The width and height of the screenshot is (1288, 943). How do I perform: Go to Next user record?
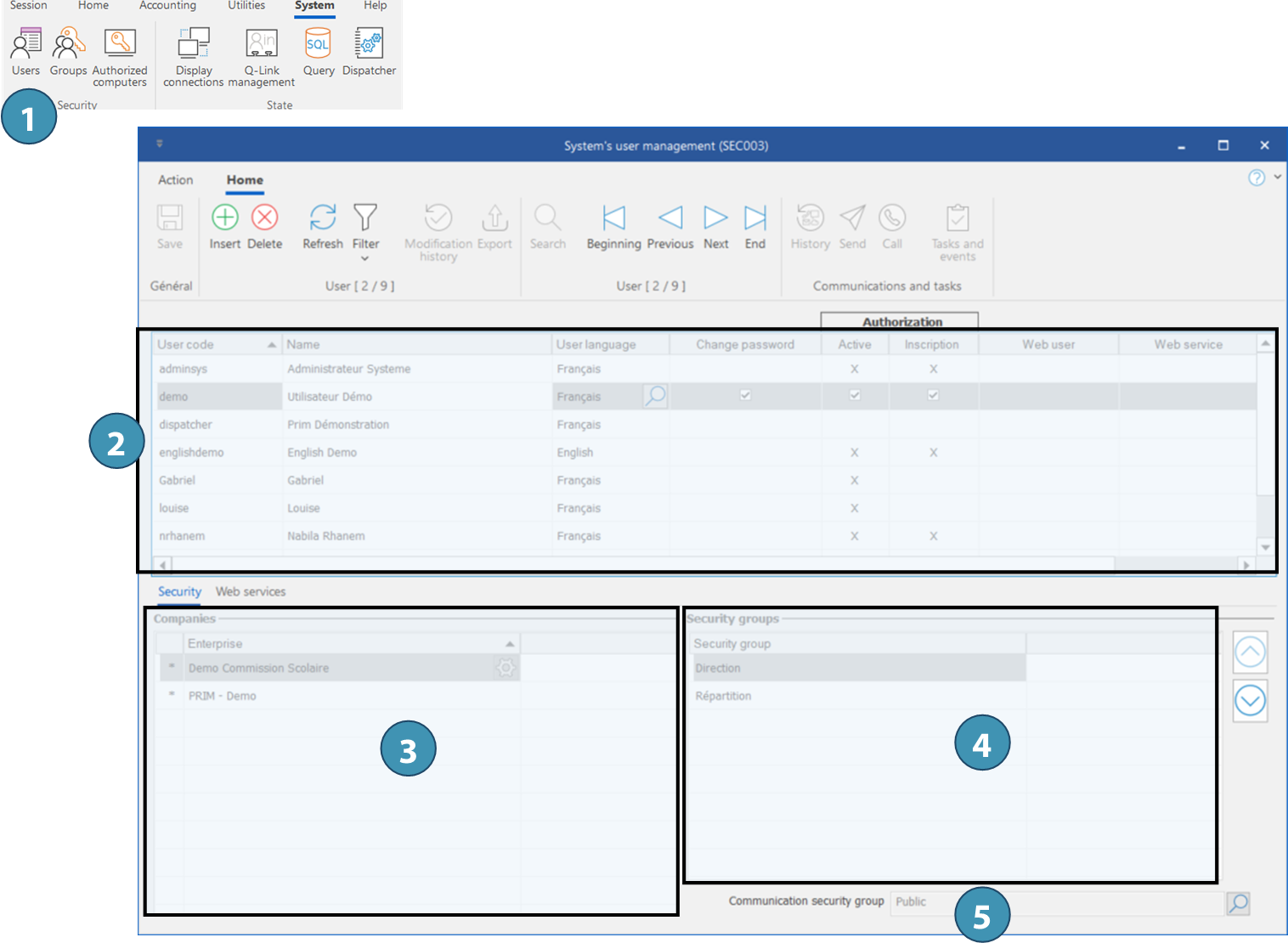tap(715, 217)
